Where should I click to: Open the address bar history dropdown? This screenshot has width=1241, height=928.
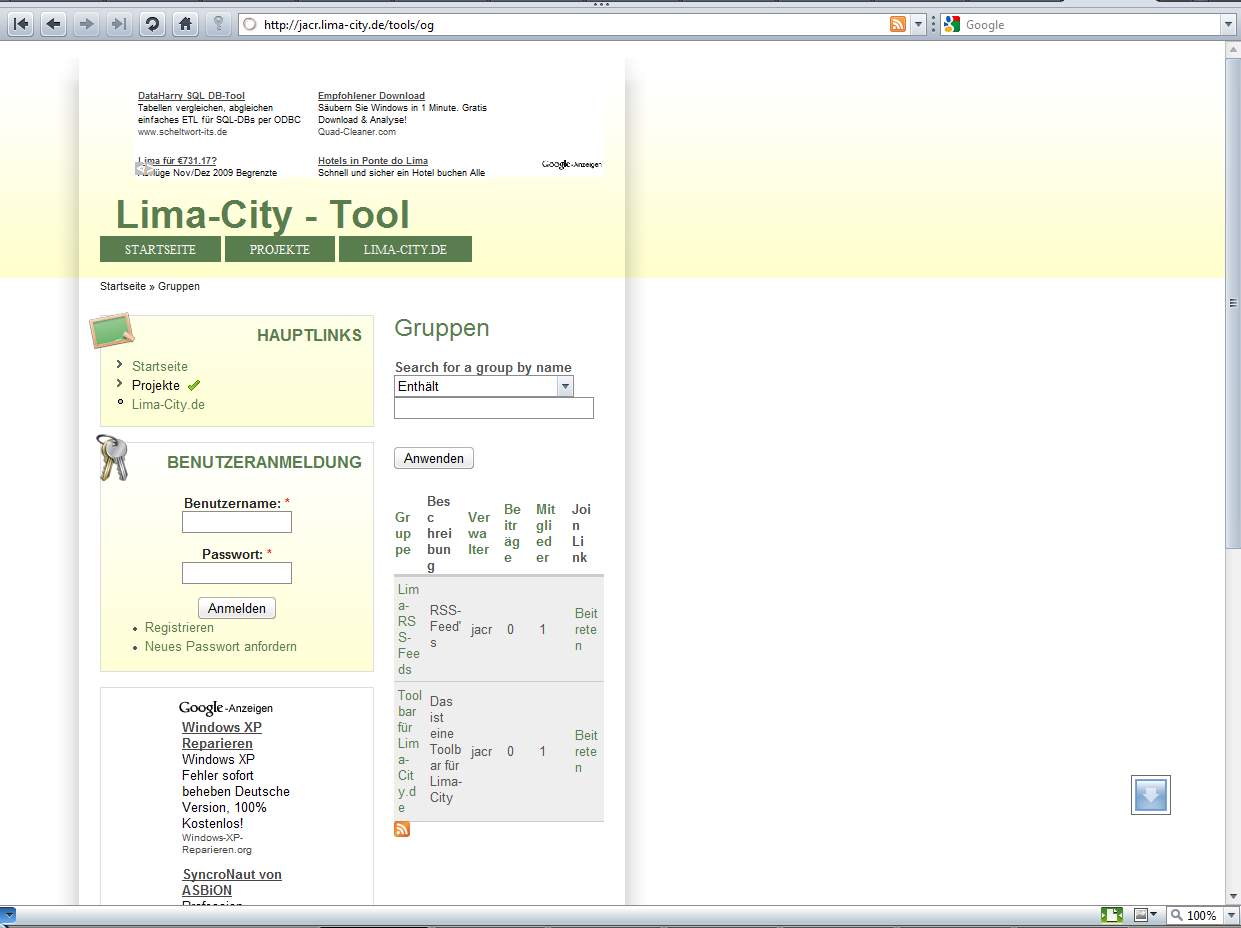pos(918,24)
